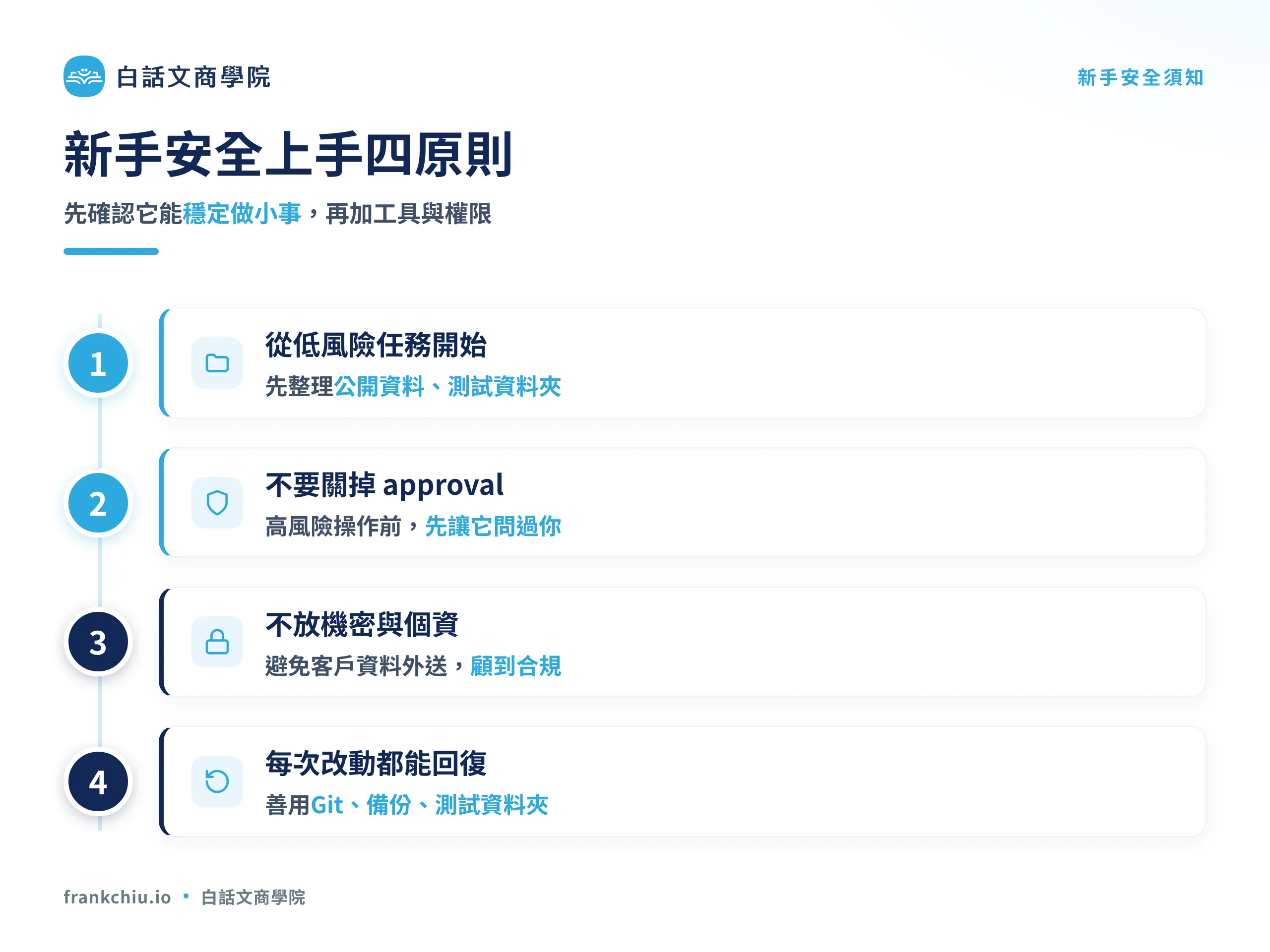The width and height of the screenshot is (1270, 952).
Task: Click the text Git、備份、測試資料夾
Action: tap(430, 805)
